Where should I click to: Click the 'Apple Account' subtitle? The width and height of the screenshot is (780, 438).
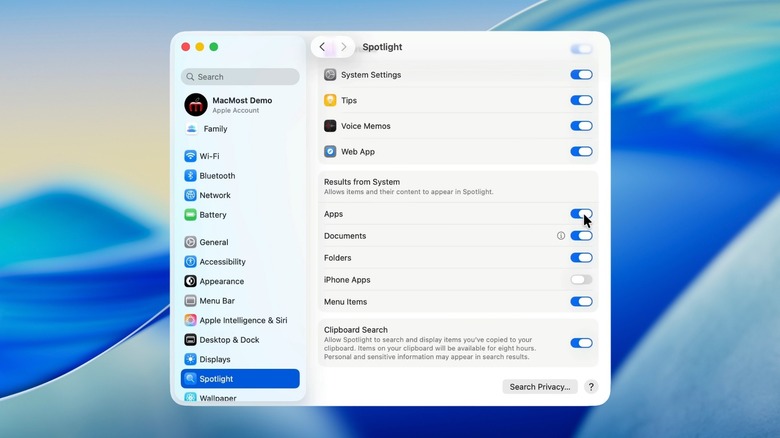coord(236,110)
